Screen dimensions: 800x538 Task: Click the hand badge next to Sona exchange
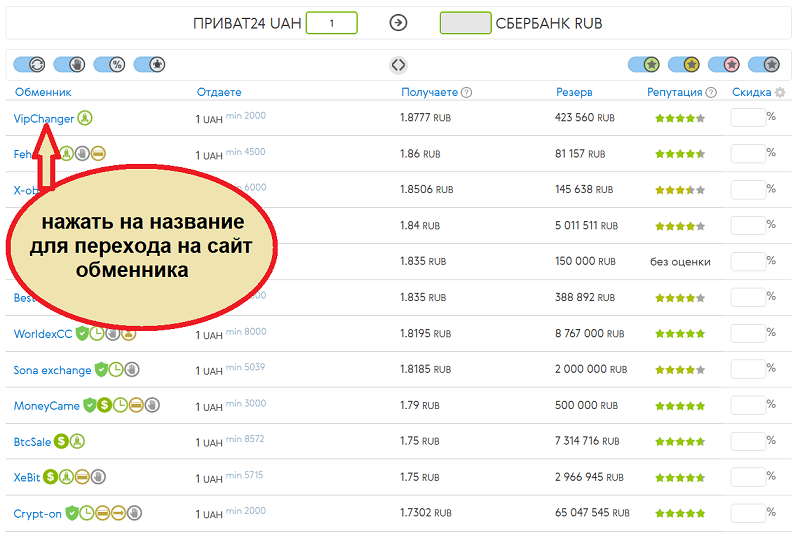coord(132,369)
